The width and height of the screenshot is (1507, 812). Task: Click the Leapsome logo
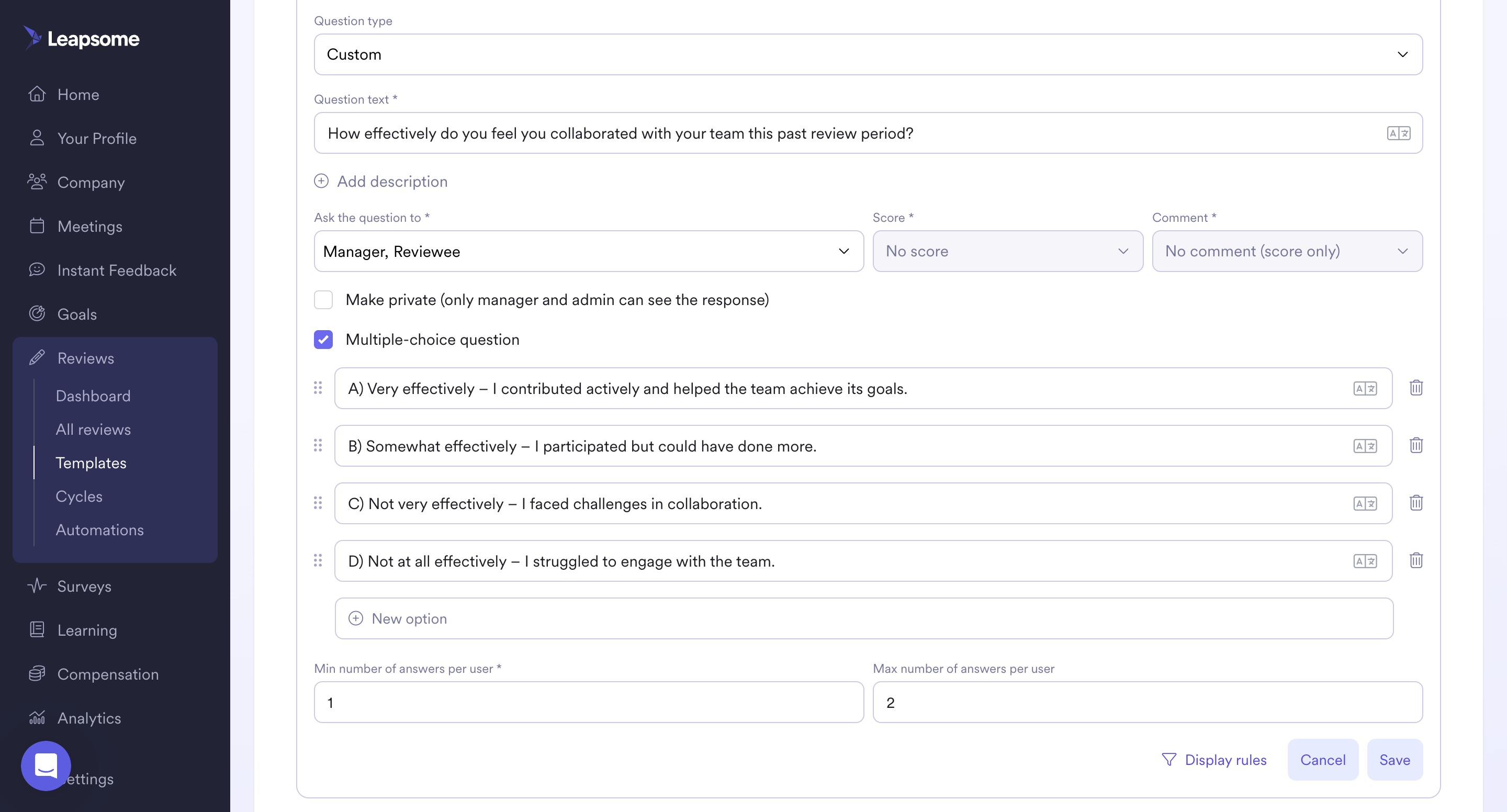tap(81, 39)
